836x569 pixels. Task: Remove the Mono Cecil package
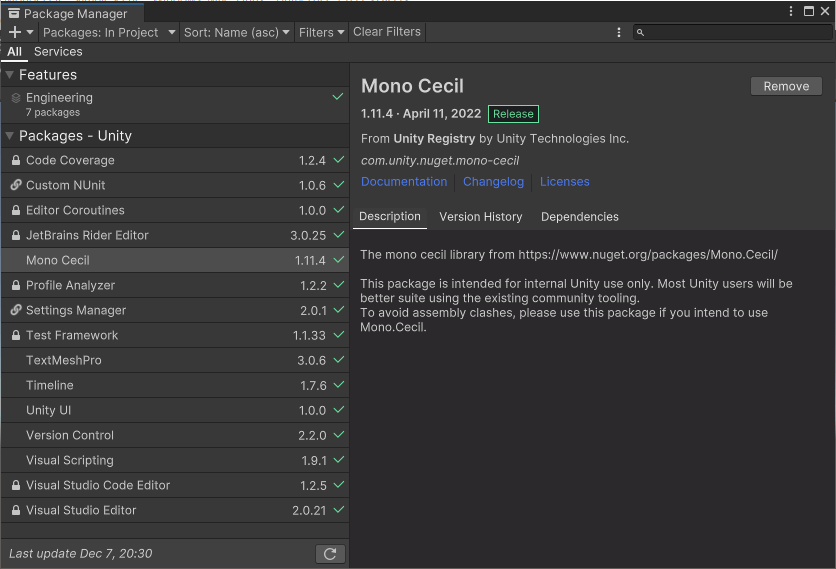[786, 86]
